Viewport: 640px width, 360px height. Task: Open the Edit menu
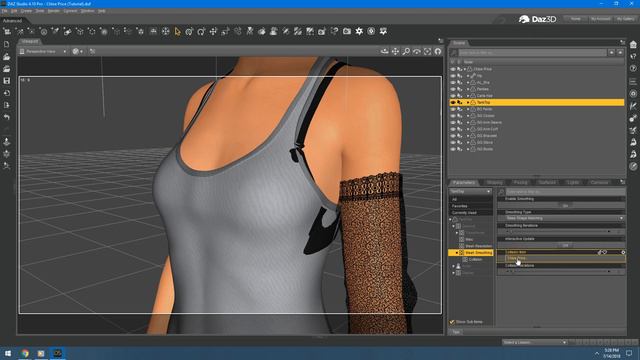click(14, 11)
